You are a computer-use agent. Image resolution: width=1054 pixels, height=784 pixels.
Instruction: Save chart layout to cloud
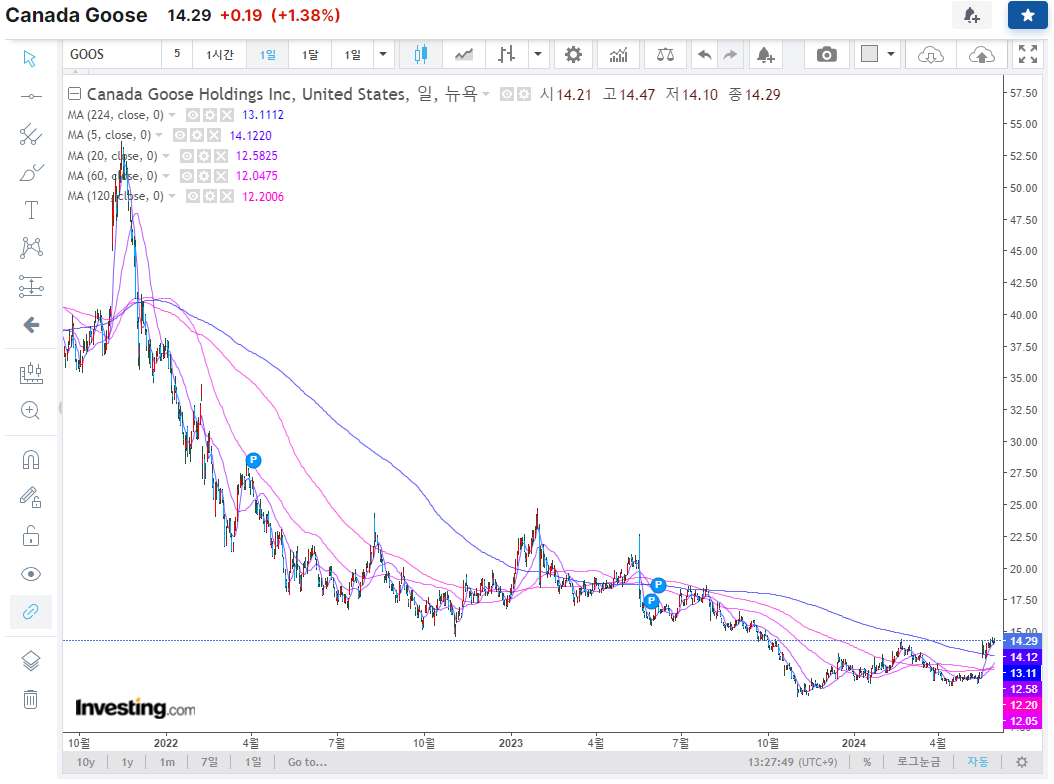(x=981, y=54)
